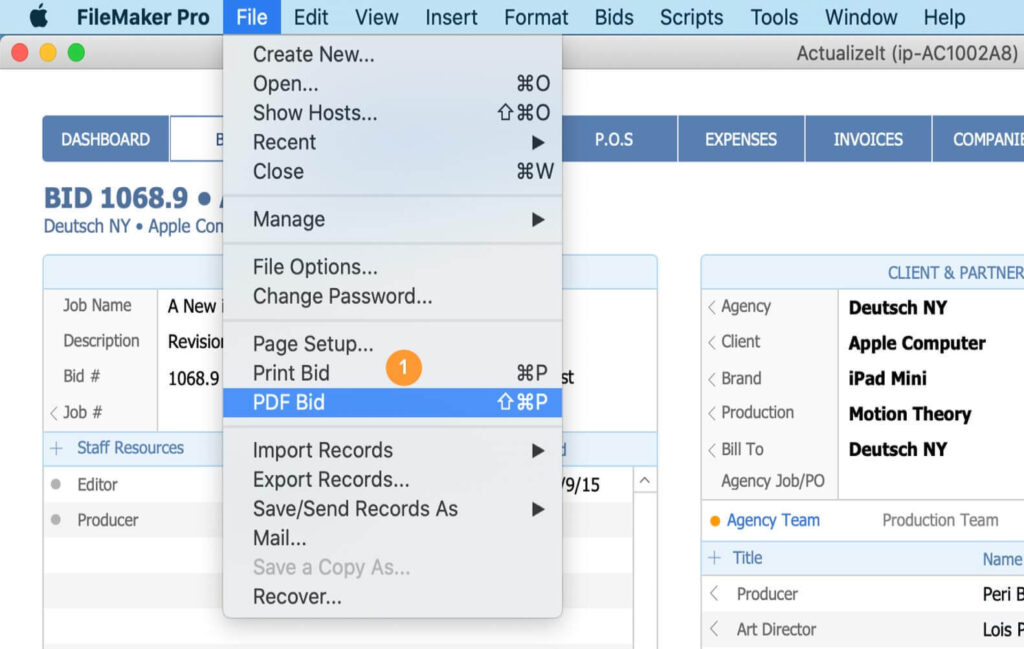Switch to the DASHBOARD tab
Viewport: 1024px width, 649px height.
(x=106, y=139)
